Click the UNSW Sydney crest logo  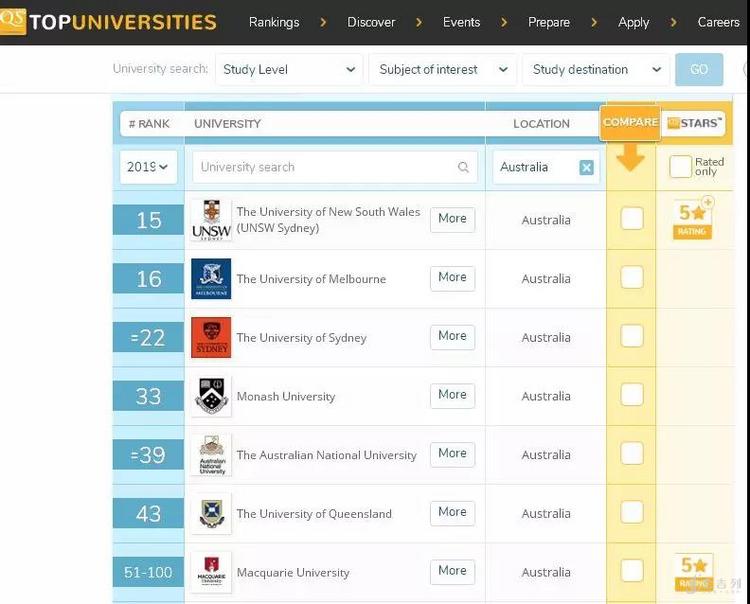click(210, 220)
